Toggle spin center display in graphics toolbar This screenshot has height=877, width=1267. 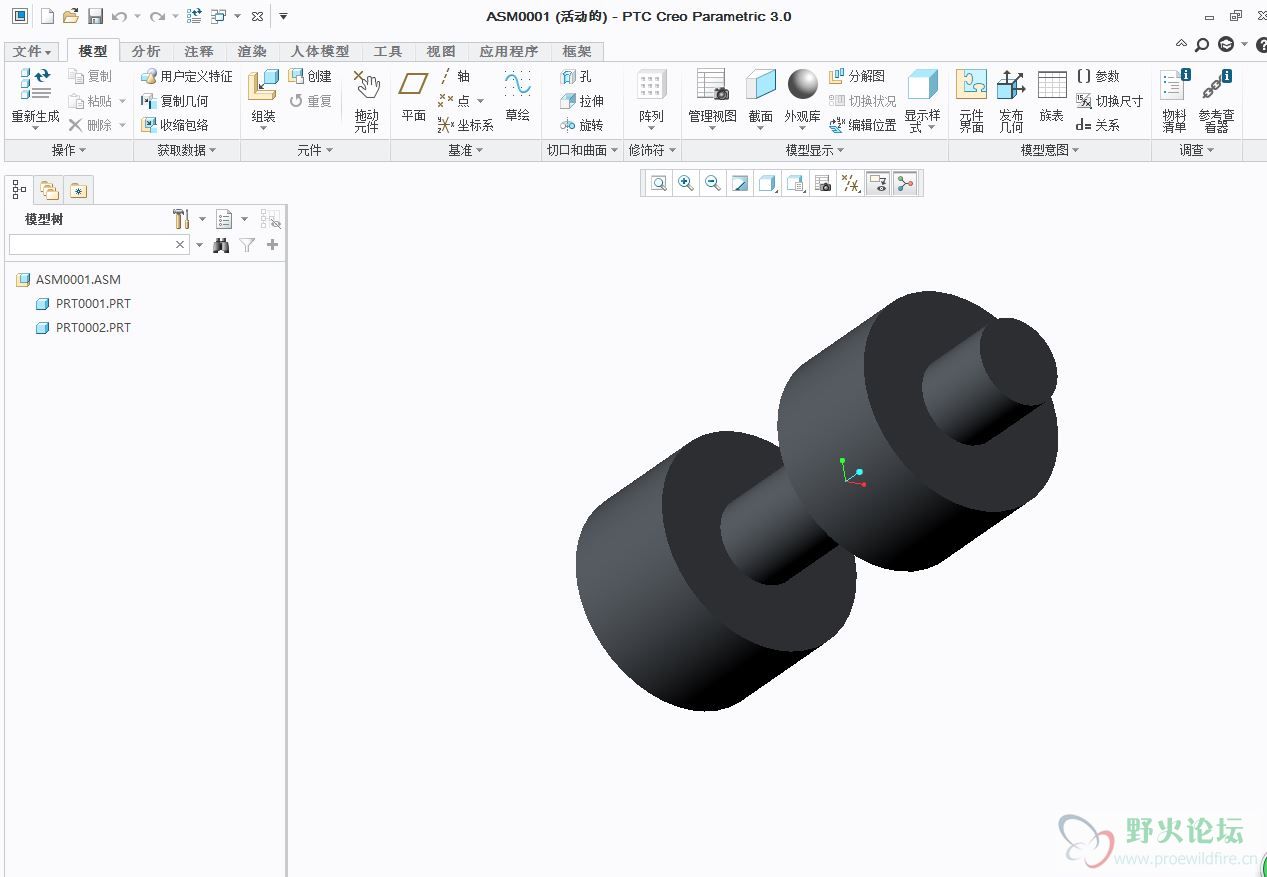tap(905, 183)
